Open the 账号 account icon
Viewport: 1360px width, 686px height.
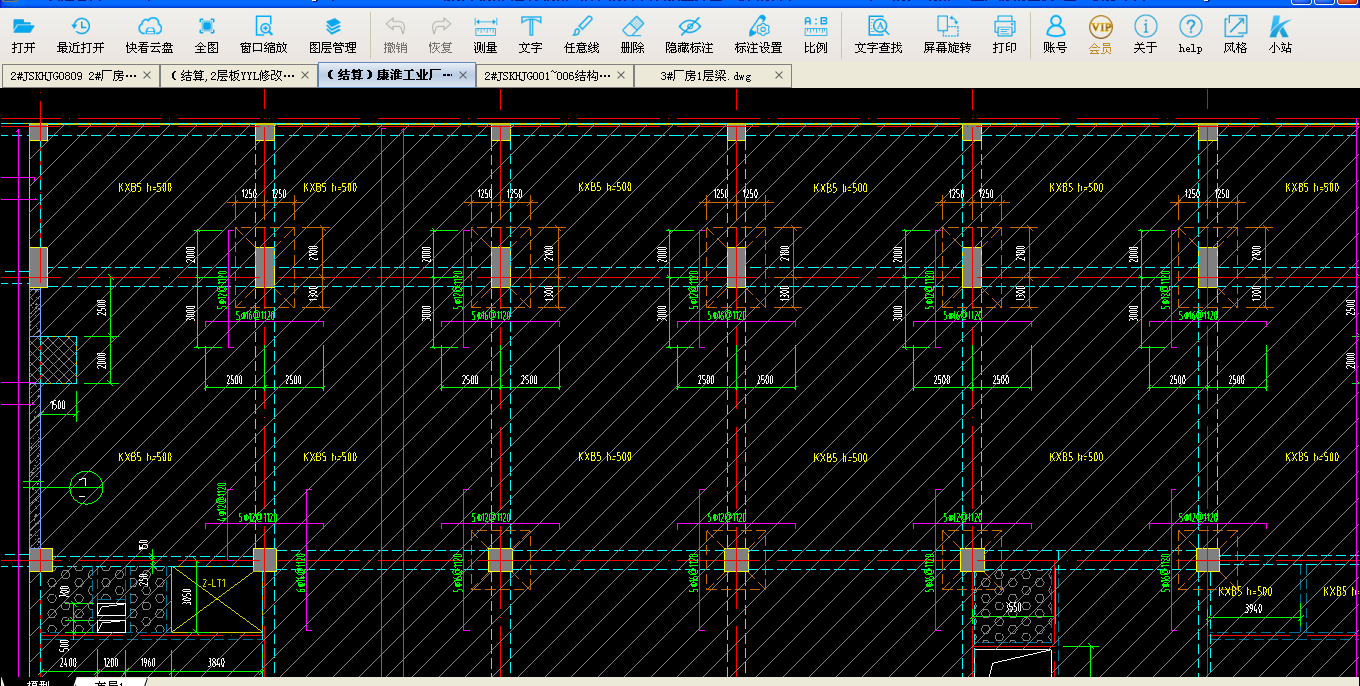click(x=1055, y=26)
